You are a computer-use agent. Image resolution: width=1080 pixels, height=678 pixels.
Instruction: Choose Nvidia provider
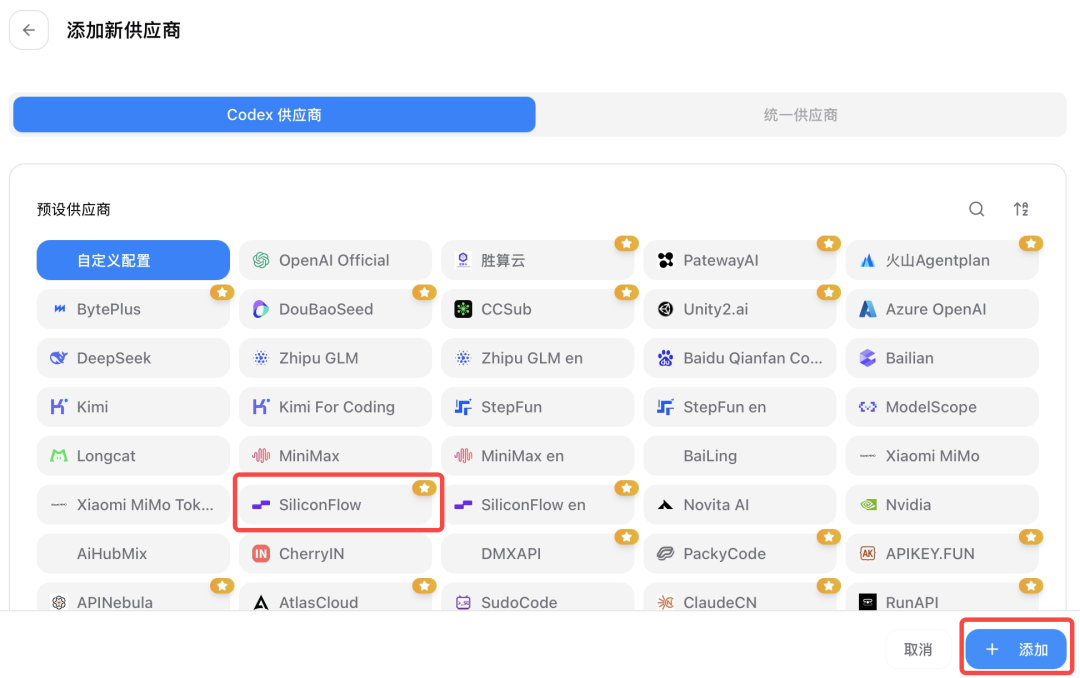tap(942, 505)
